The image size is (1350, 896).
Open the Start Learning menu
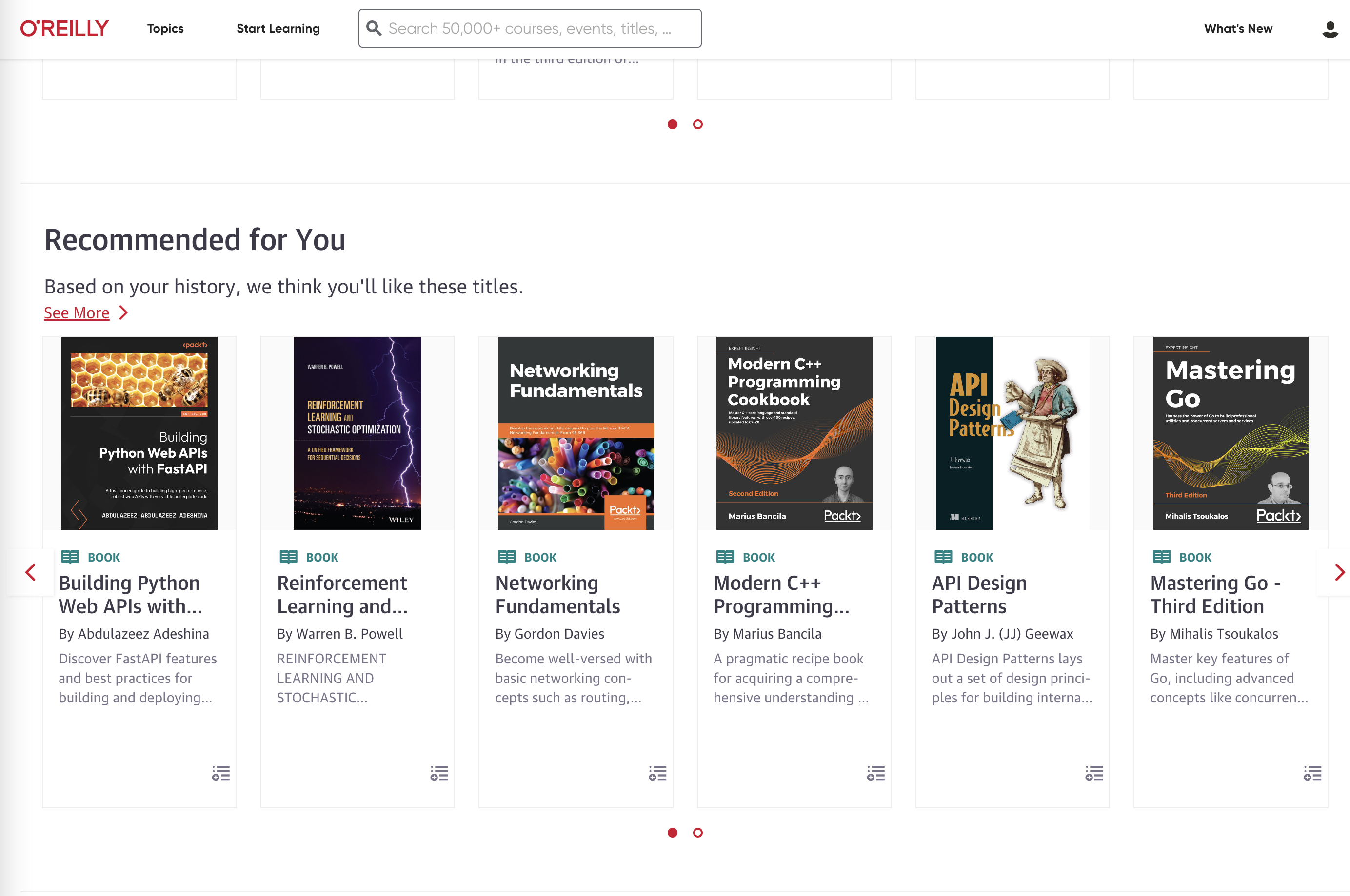coord(278,29)
